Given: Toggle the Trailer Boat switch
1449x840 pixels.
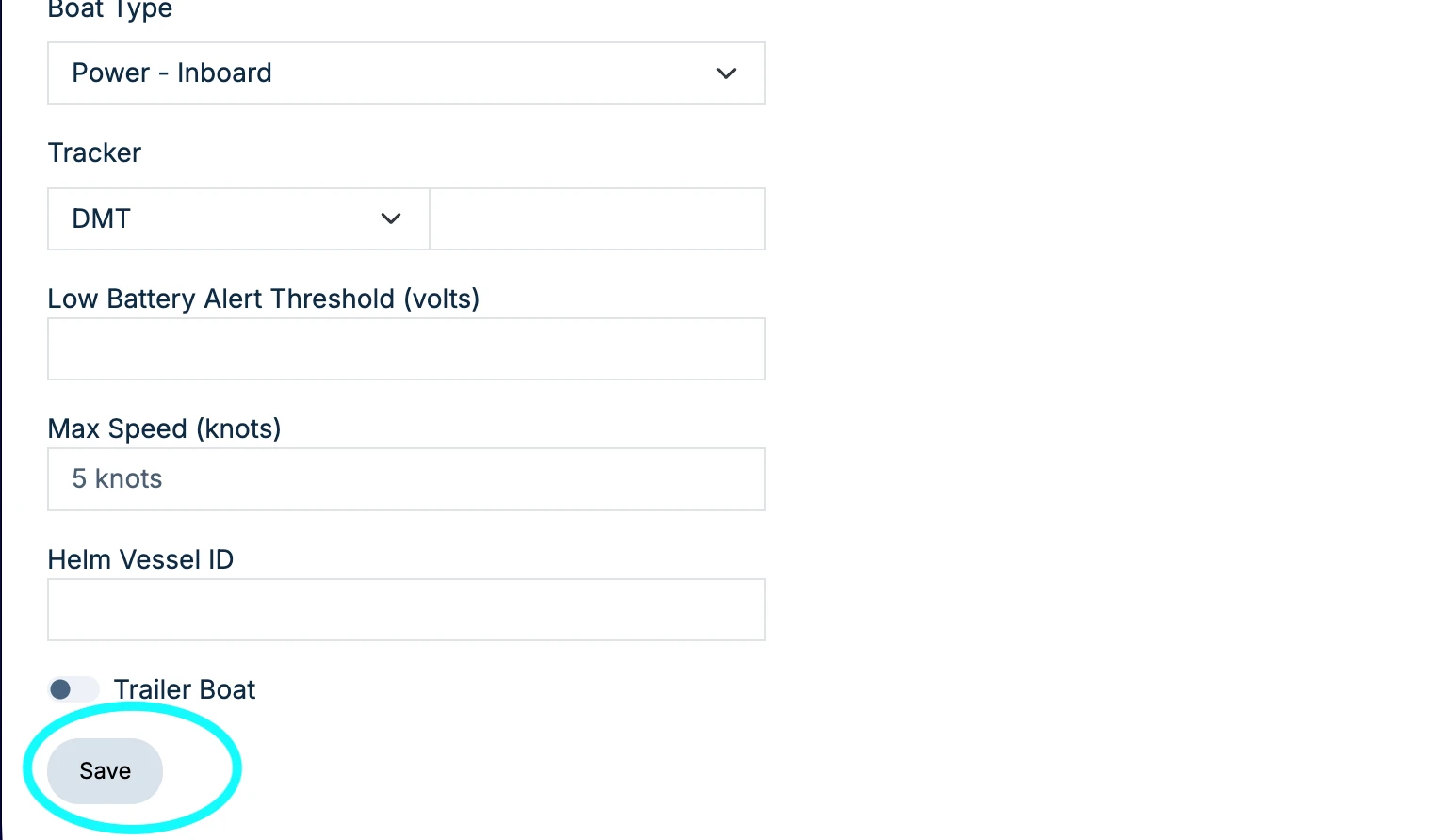Looking at the screenshot, I should click(x=73, y=689).
